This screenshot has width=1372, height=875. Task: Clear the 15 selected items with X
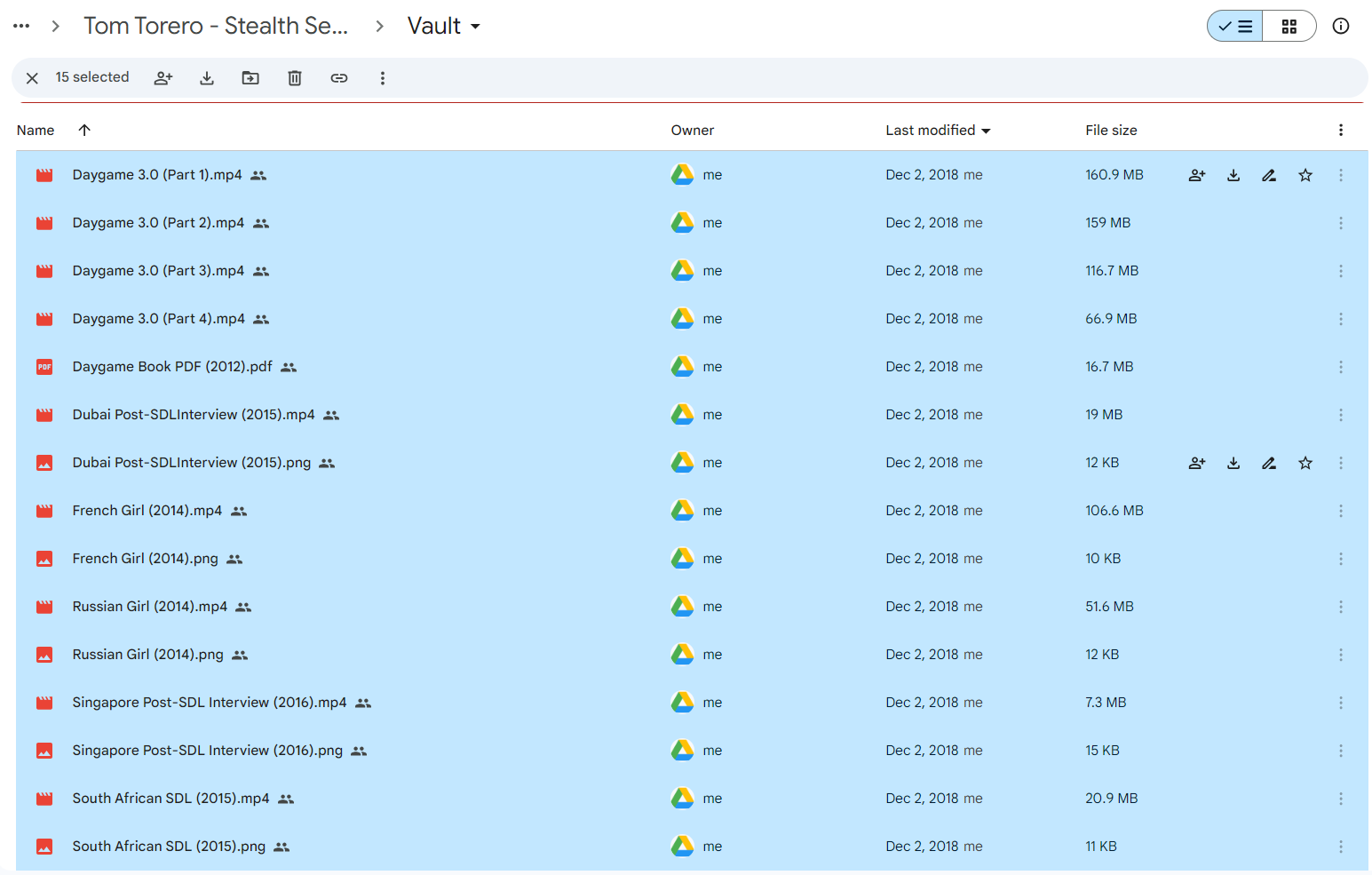coord(32,78)
